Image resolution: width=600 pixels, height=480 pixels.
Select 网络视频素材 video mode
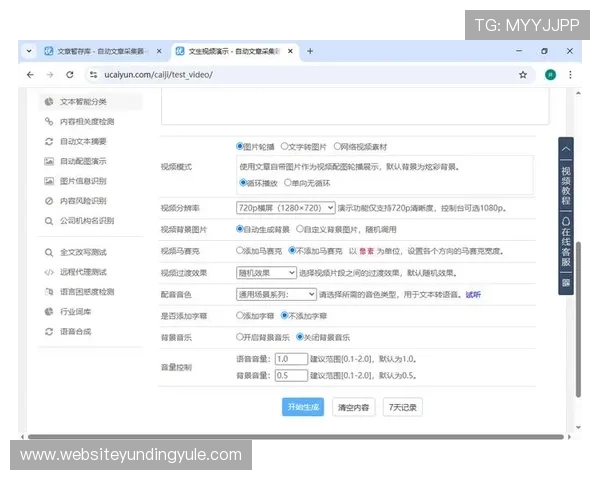point(337,146)
